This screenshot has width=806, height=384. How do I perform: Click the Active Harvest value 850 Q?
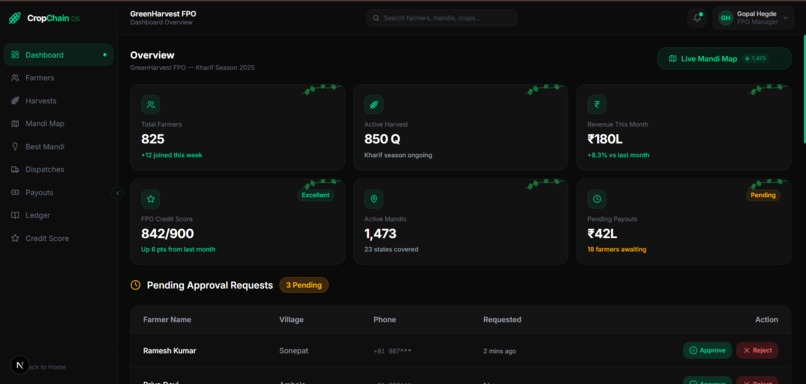tap(382, 139)
